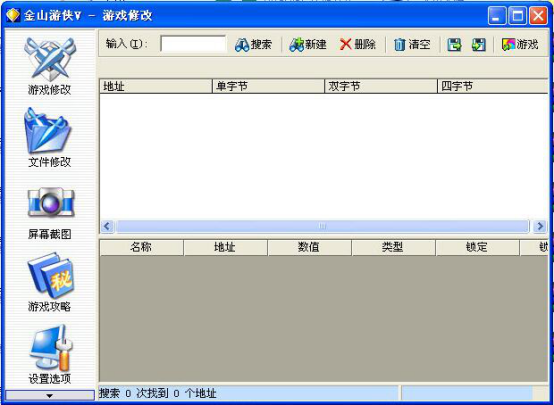Sort by 单字节 column header

268,86
